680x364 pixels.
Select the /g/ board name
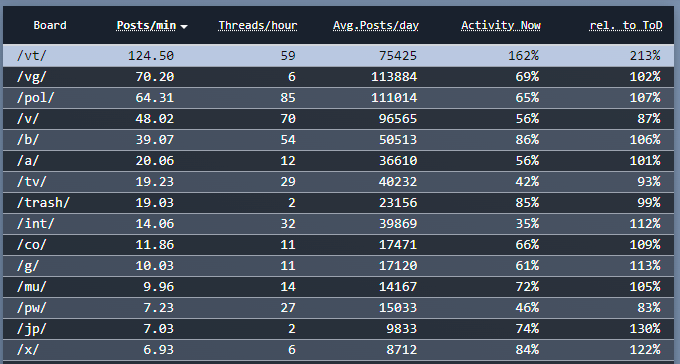pyautogui.click(x=28, y=266)
